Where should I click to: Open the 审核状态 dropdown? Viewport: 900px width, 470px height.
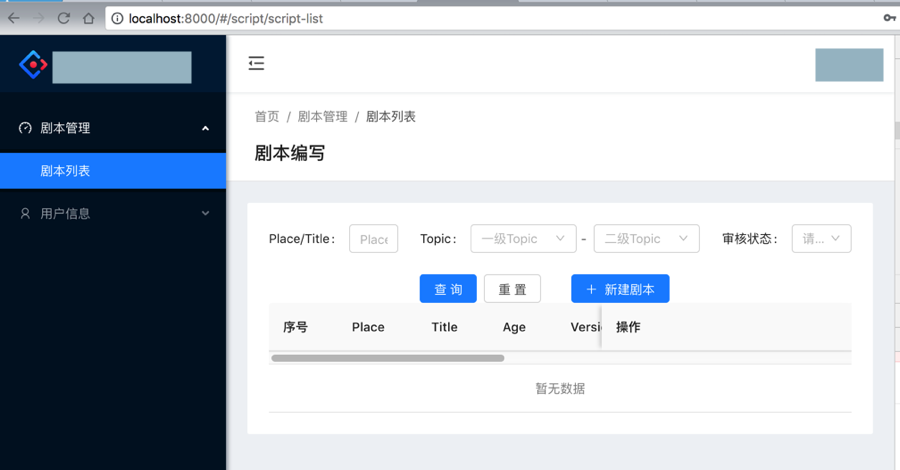coord(821,239)
